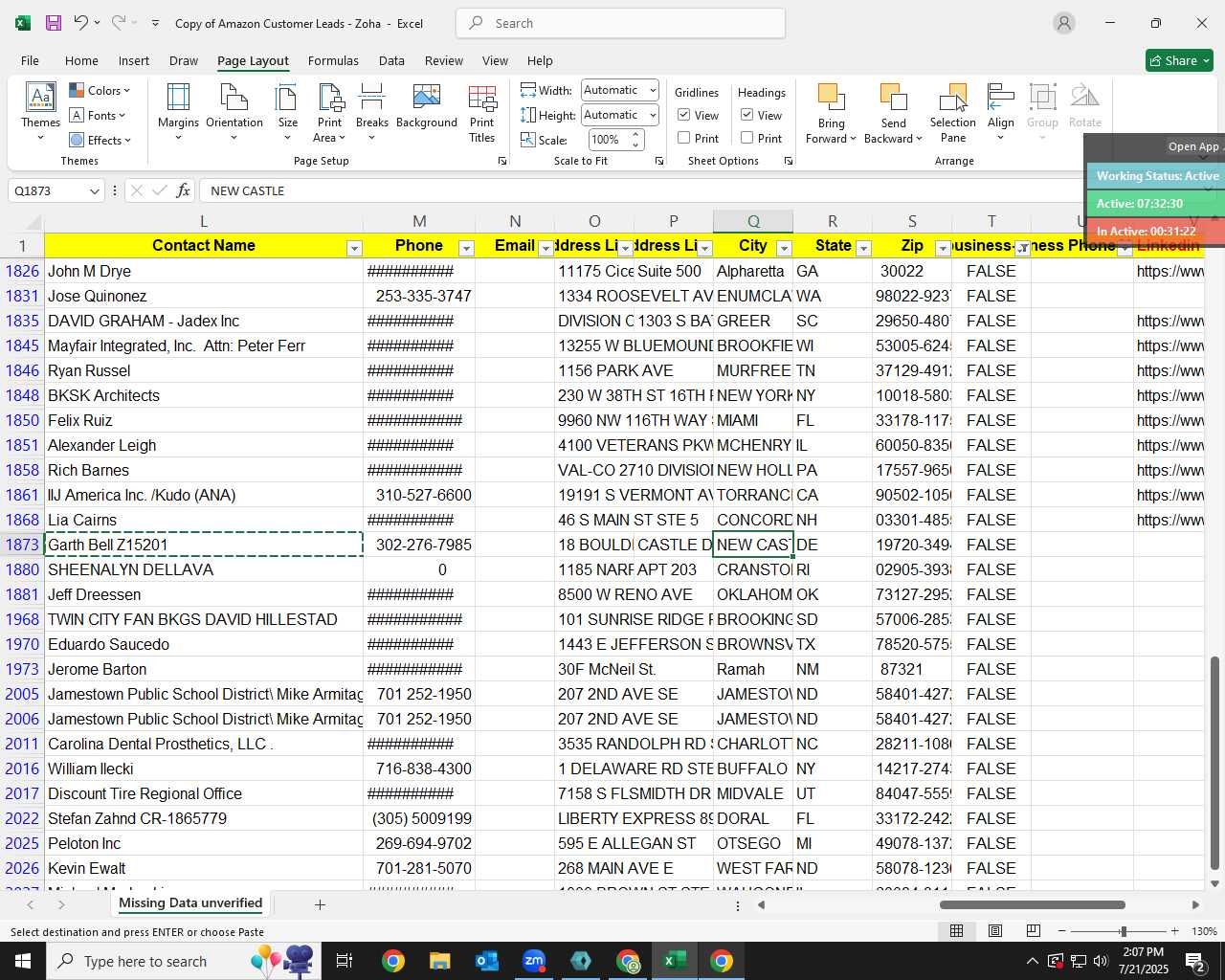Open the Themes gallery icon
This screenshot has height=980, width=1225.
click(x=40, y=97)
